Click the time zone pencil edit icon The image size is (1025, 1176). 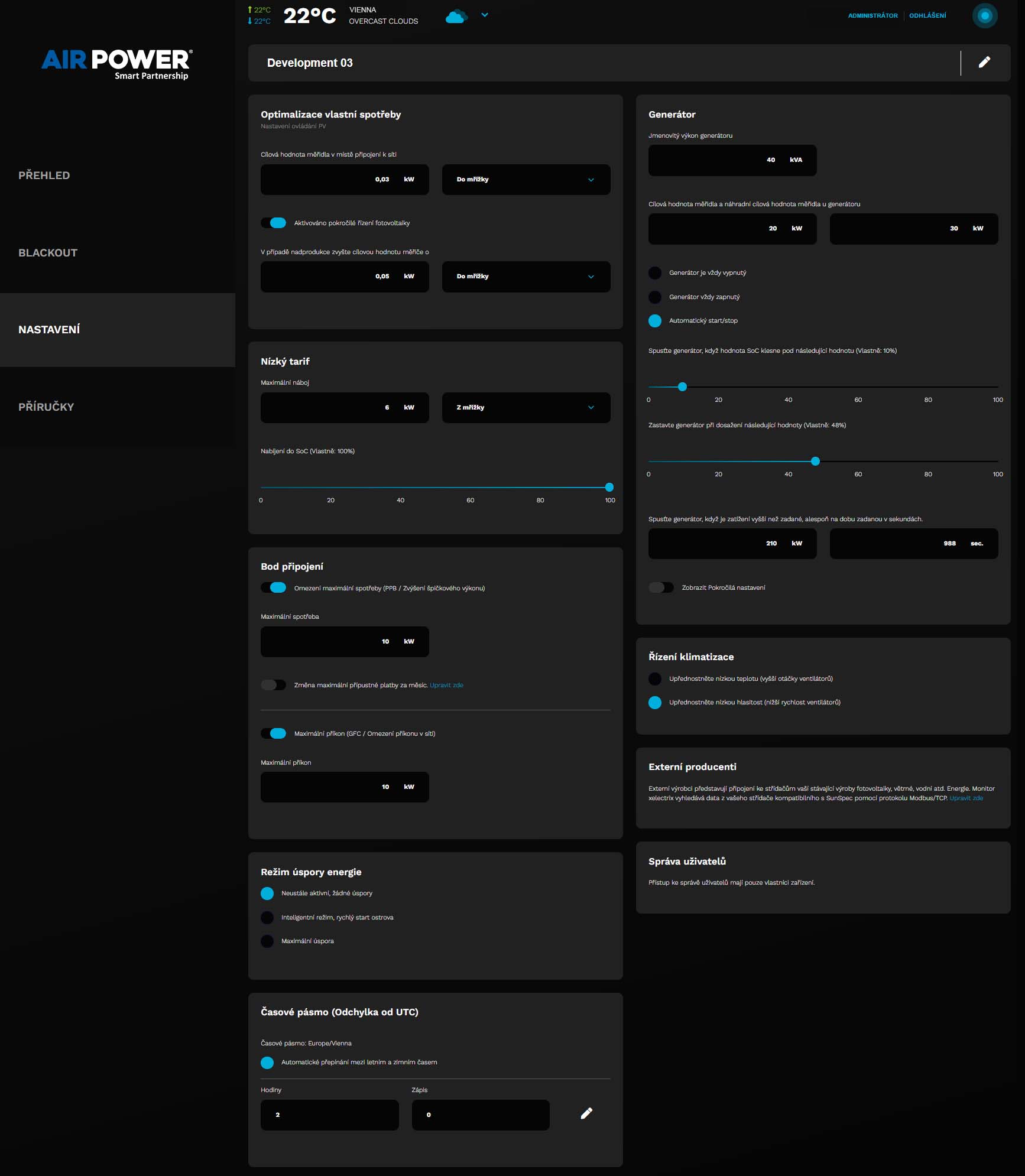(x=586, y=1114)
